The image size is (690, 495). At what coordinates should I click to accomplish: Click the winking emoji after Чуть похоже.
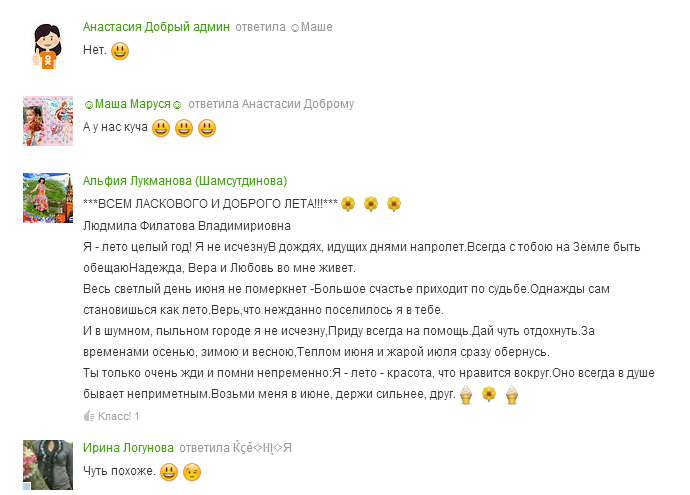(192, 472)
